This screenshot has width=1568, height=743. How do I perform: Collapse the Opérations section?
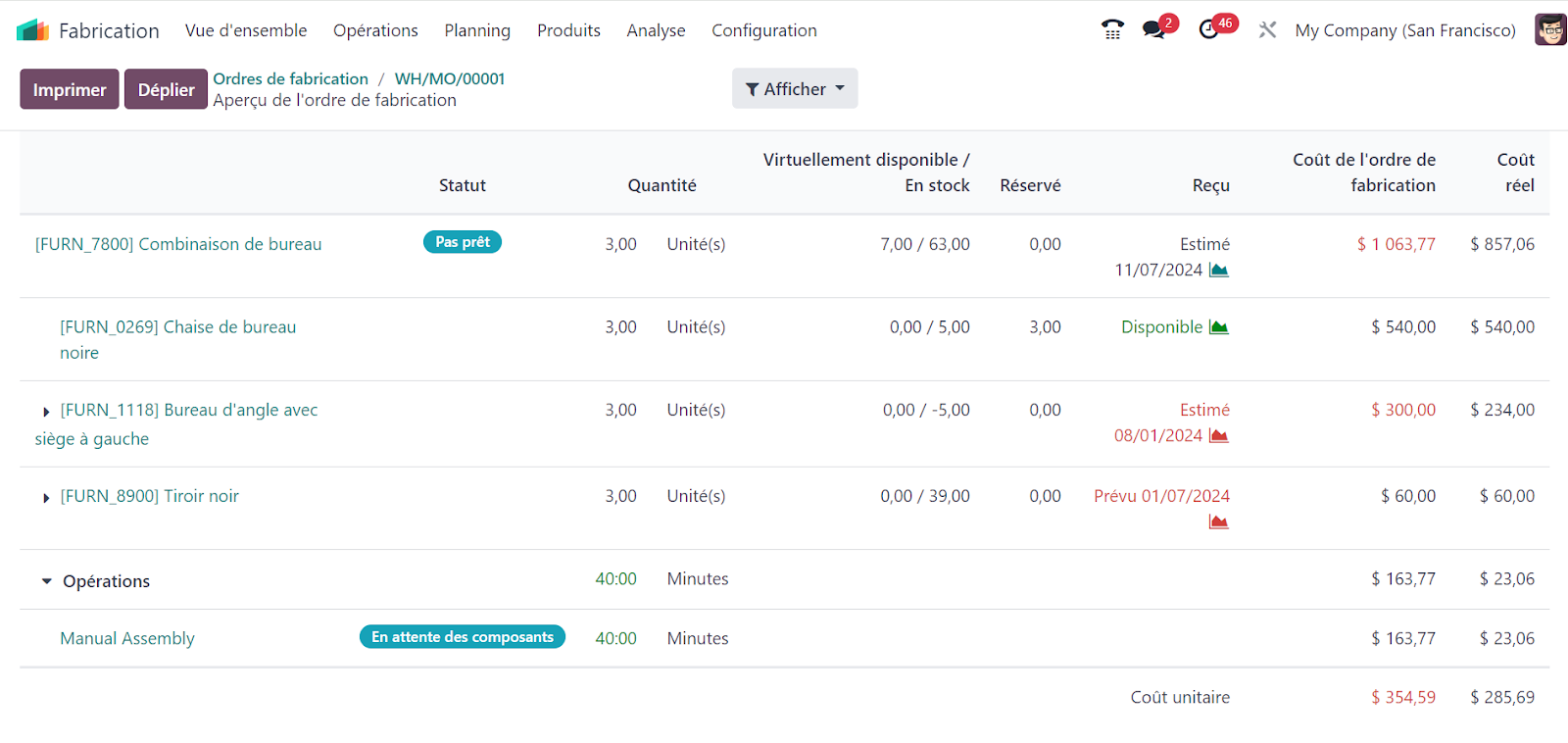pyautogui.click(x=46, y=581)
